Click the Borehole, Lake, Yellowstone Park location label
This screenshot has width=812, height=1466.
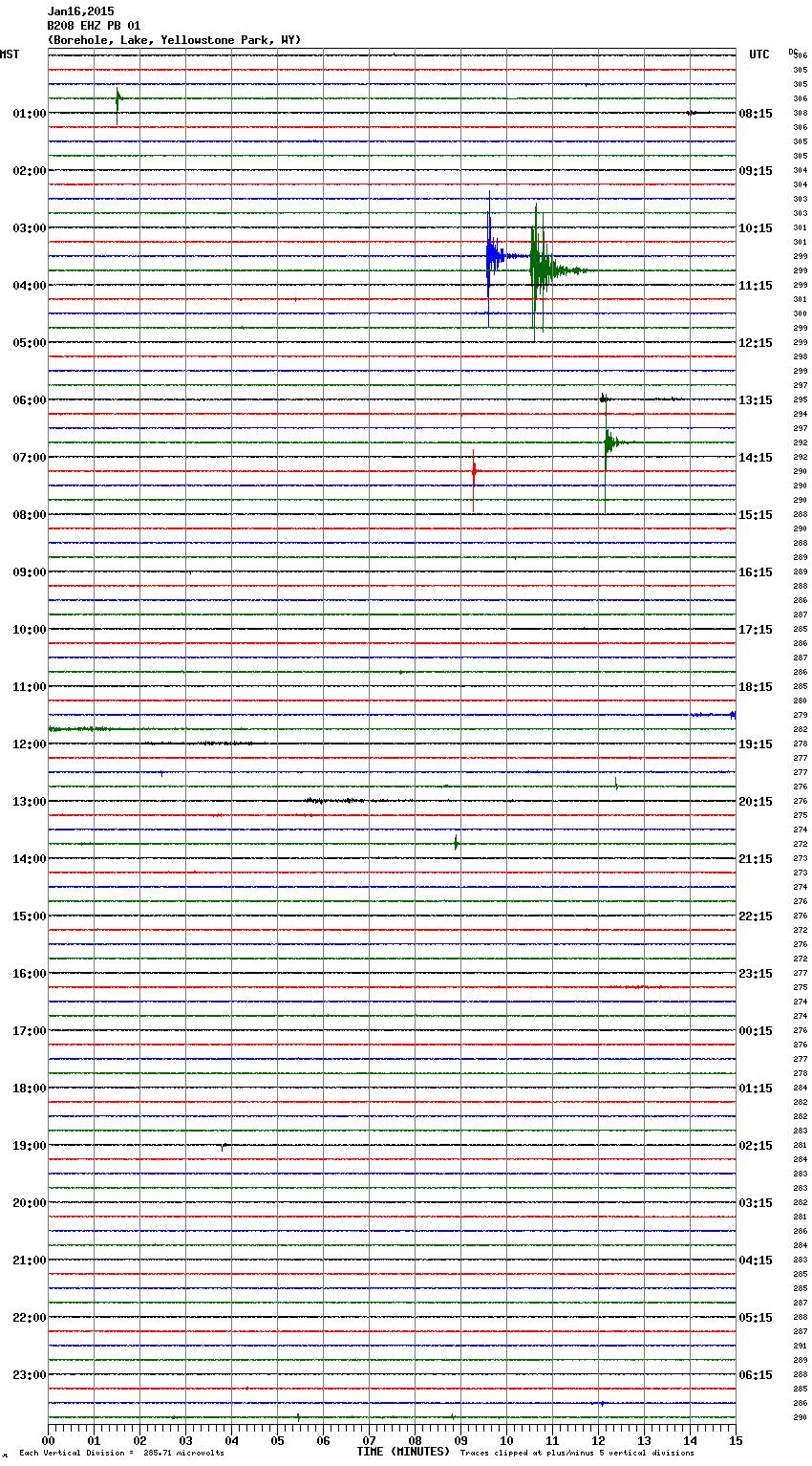click(x=174, y=40)
